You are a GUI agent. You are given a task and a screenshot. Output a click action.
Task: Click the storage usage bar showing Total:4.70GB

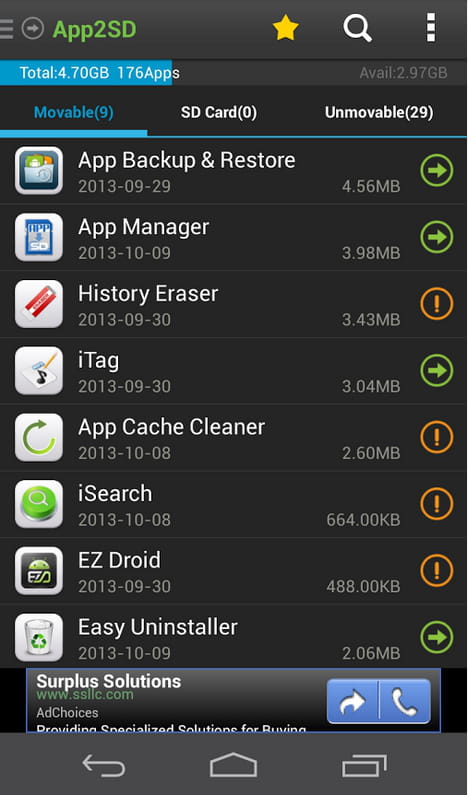coord(233,73)
